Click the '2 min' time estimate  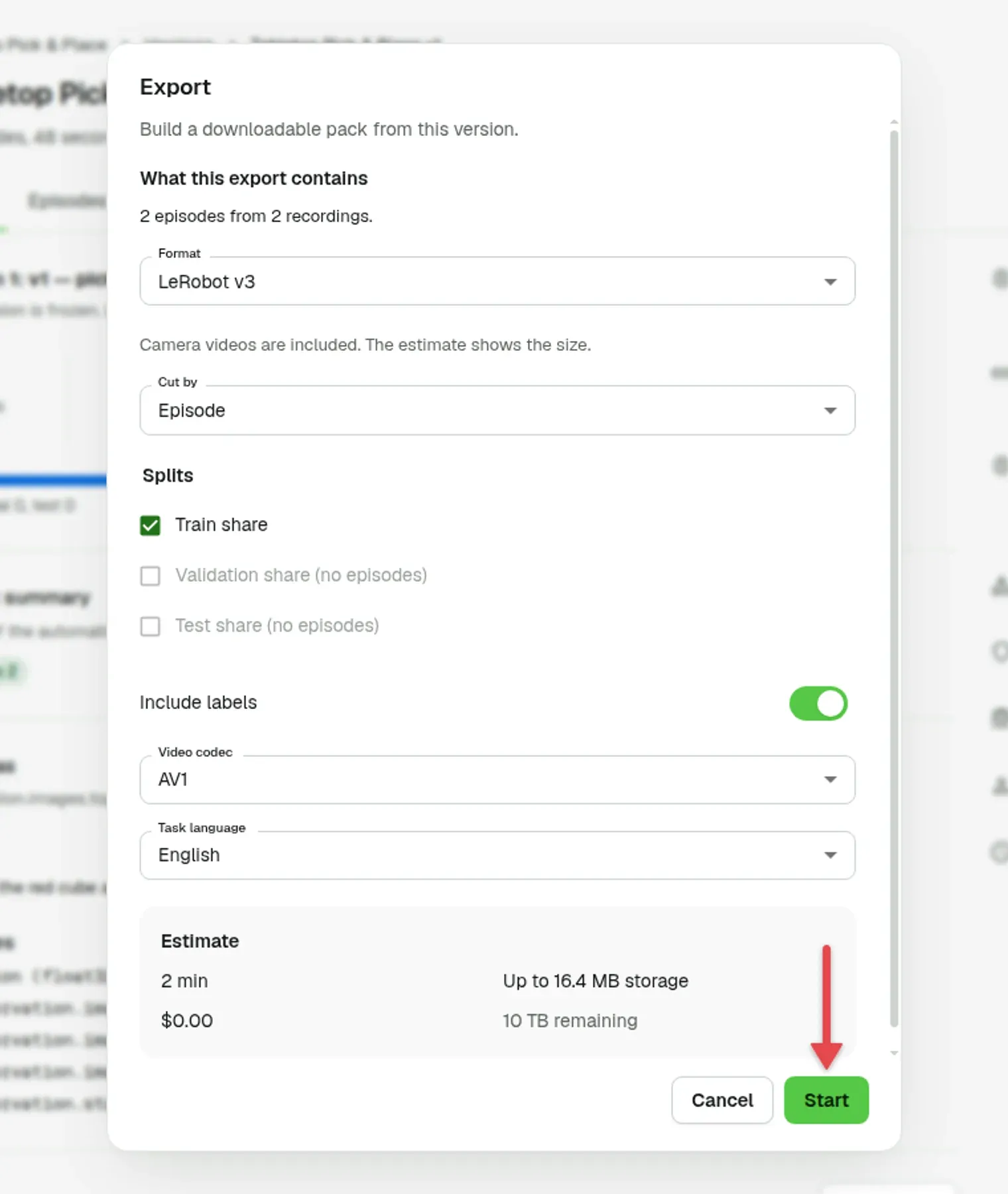(x=184, y=980)
